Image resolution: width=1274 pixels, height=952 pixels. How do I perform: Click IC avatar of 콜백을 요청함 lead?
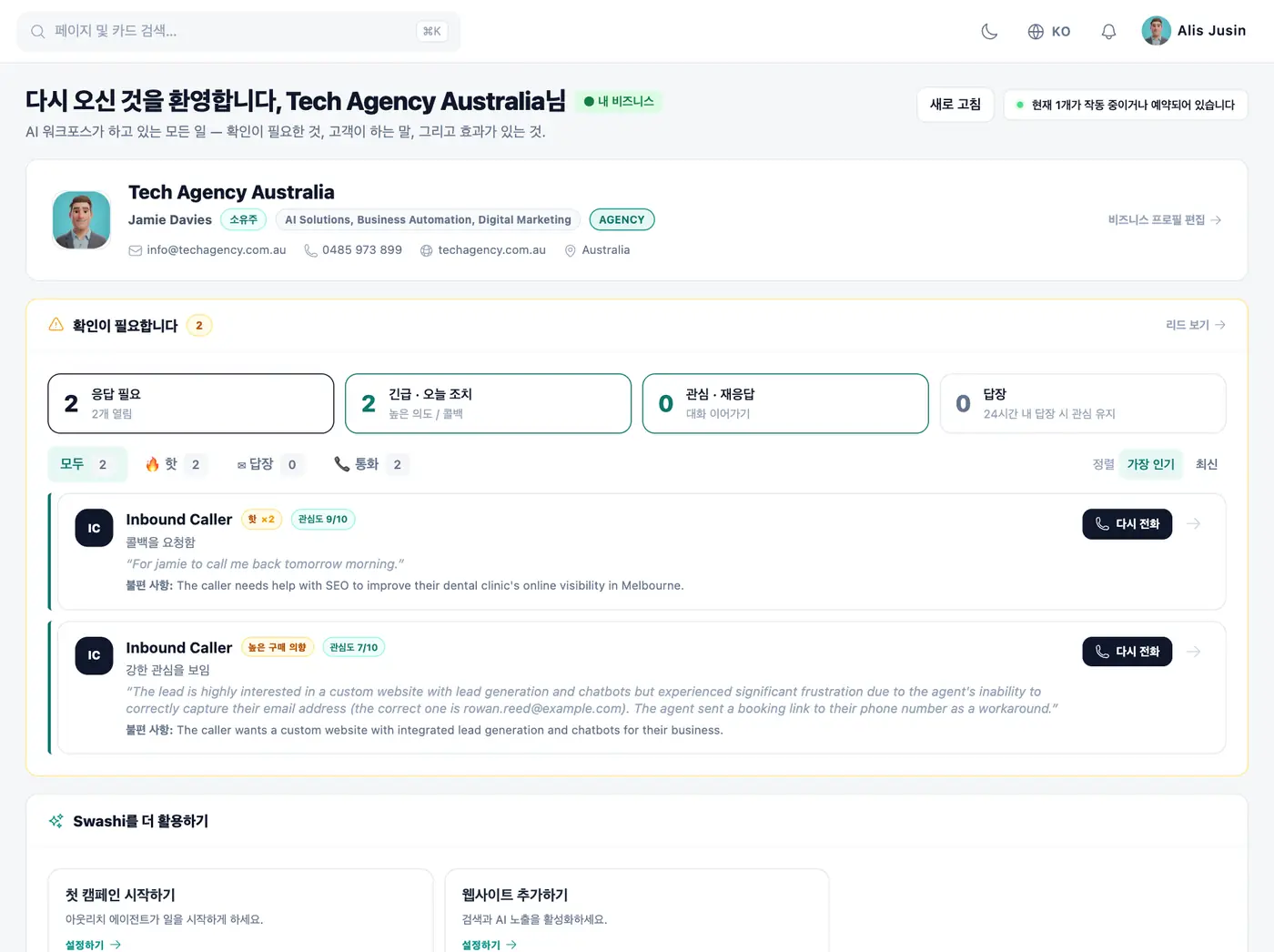[94, 528]
